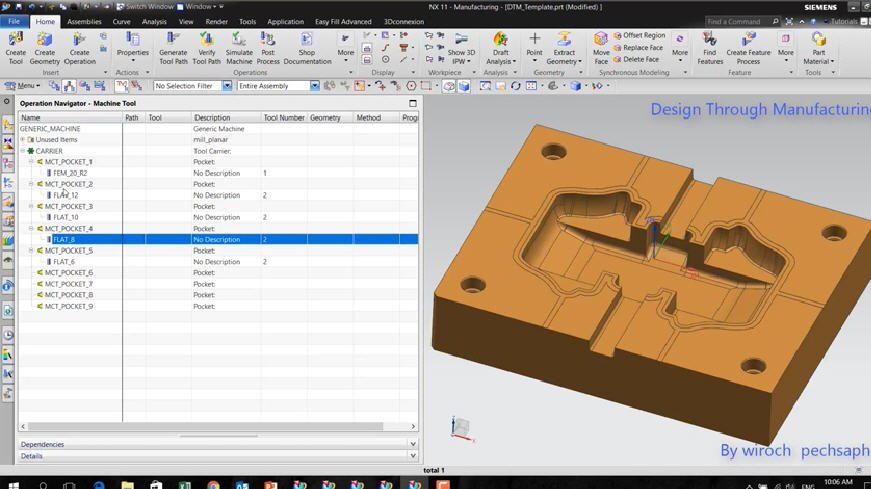
Task: Open the 3Dconnexion tab
Action: pos(404,22)
